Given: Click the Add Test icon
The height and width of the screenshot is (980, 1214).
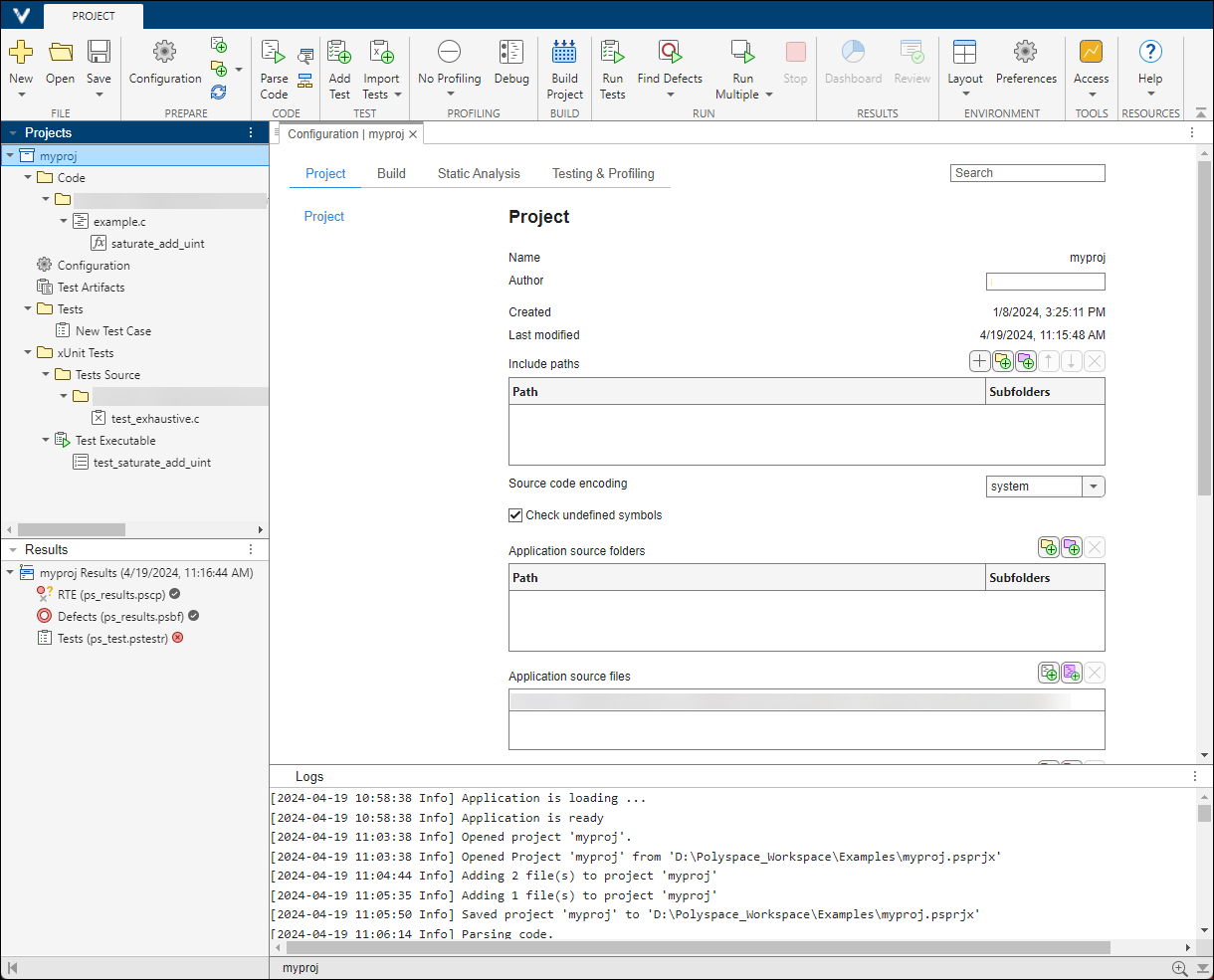Looking at the screenshot, I should [339, 52].
